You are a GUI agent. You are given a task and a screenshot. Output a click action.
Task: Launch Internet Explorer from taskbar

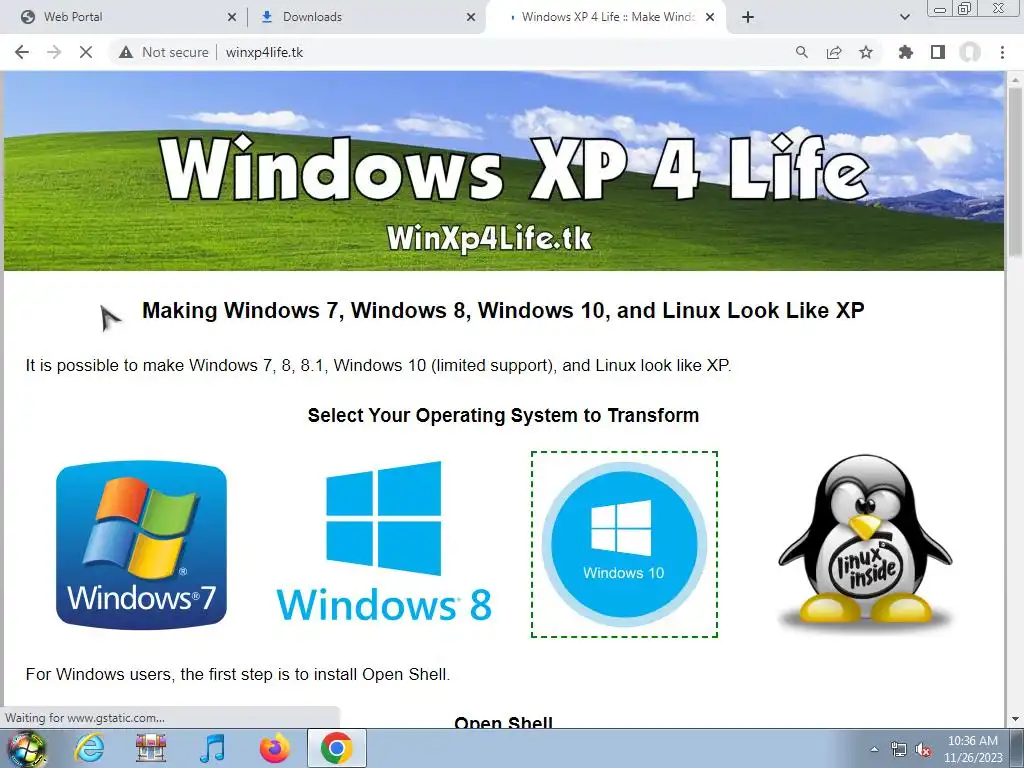coord(89,748)
